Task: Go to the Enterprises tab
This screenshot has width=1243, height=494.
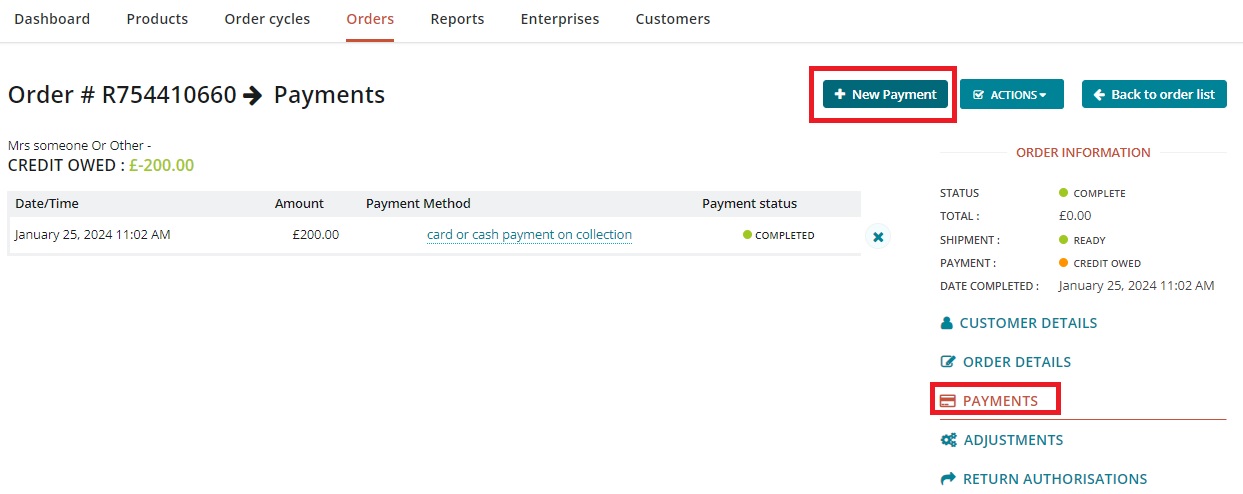Action: coord(560,19)
